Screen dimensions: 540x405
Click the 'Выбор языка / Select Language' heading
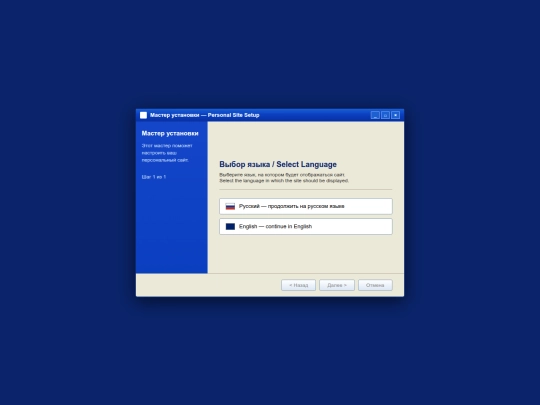click(278, 164)
